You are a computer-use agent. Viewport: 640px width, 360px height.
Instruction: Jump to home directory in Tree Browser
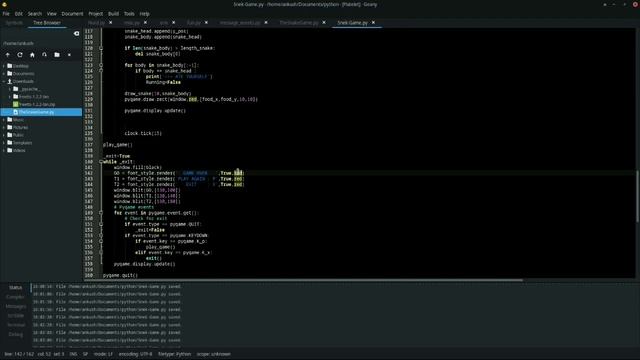(x=32, y=55)
